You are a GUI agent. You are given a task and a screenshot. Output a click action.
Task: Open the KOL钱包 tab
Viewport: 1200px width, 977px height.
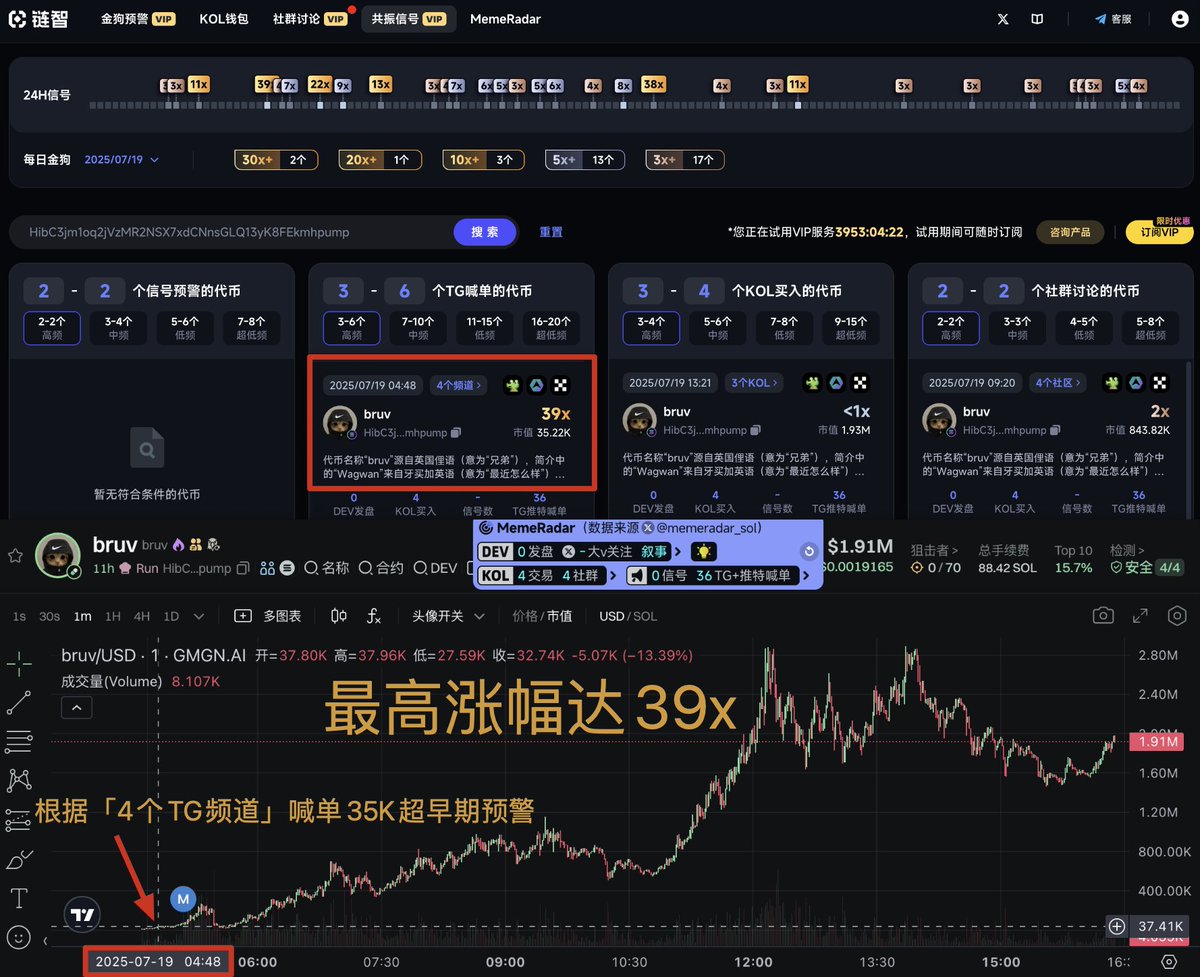[224, 19]
